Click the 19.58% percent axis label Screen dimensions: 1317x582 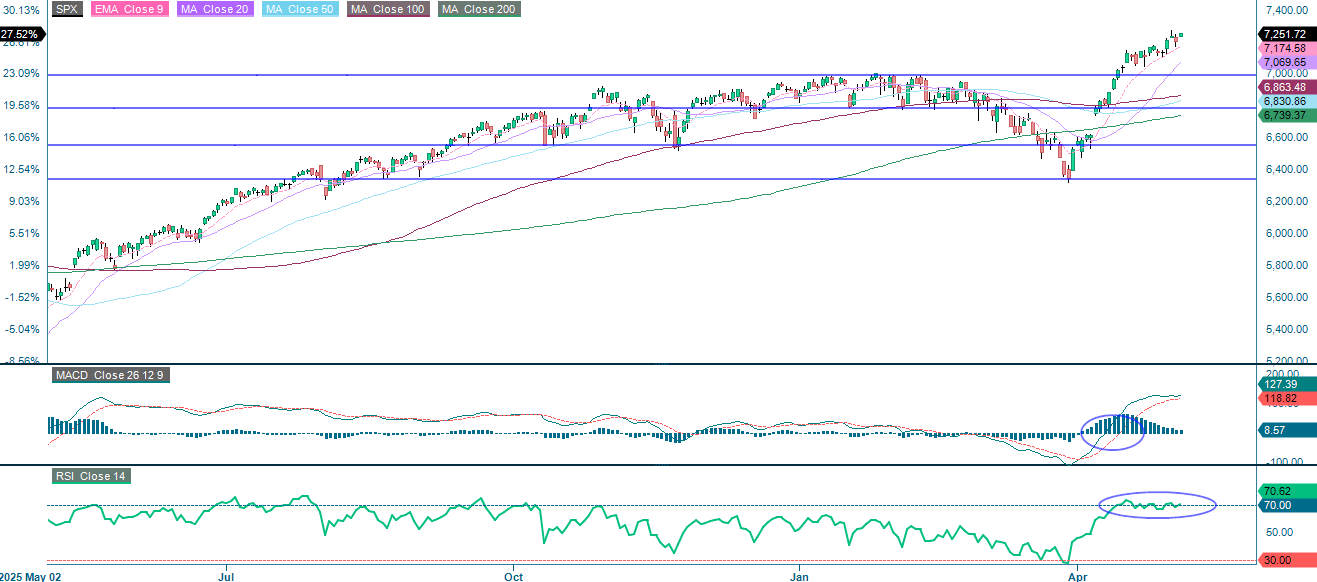click(x=21, y=106)
